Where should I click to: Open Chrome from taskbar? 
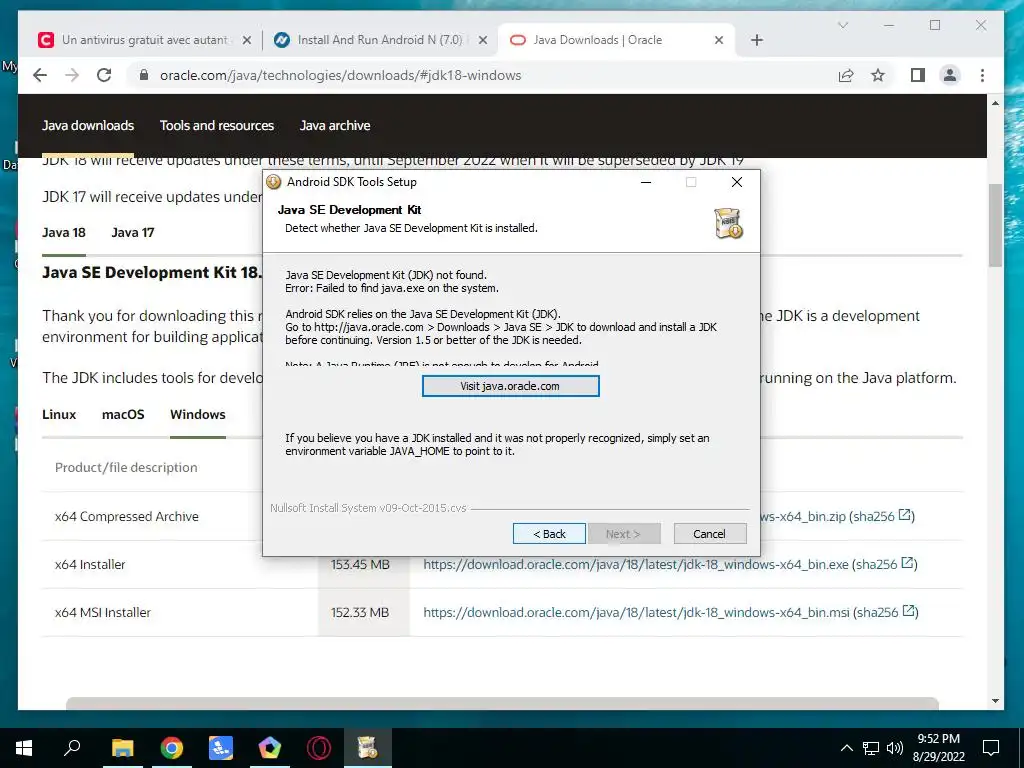click(172, 748)
